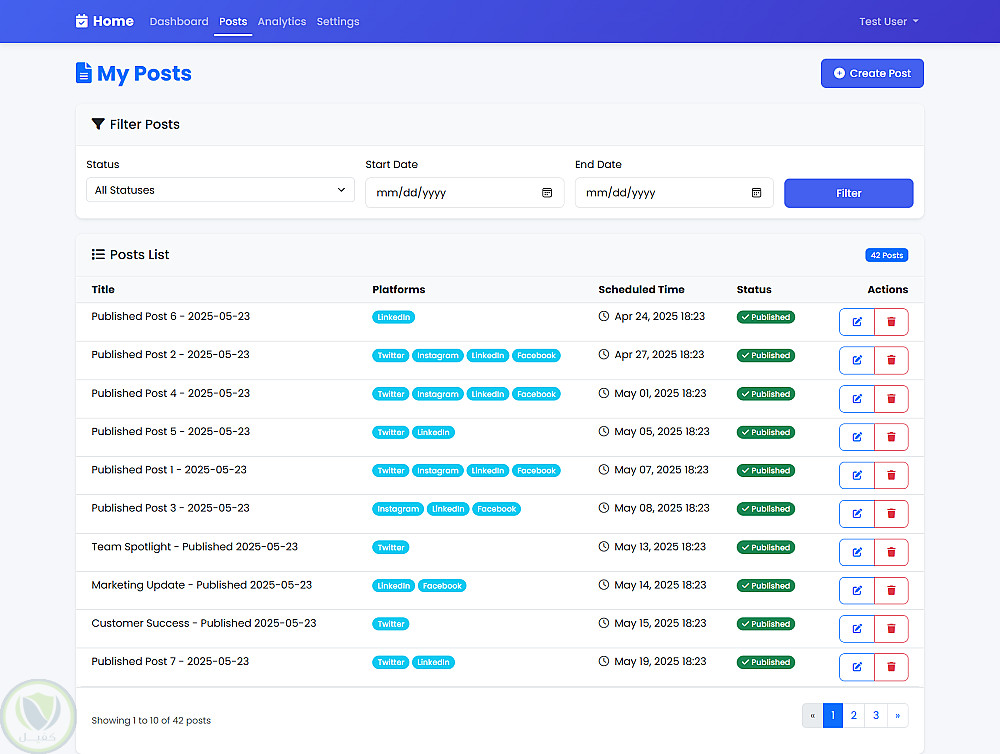1000x754 pixels.
Task: Apply filters with the Filter button
Action: tap(848, 193)
